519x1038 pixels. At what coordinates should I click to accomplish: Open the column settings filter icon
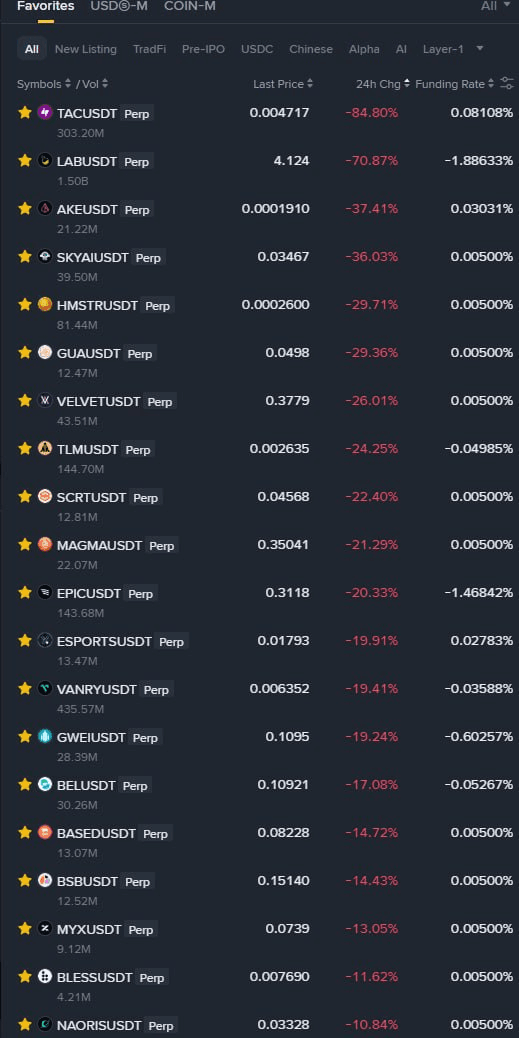[x=507, y=83]
